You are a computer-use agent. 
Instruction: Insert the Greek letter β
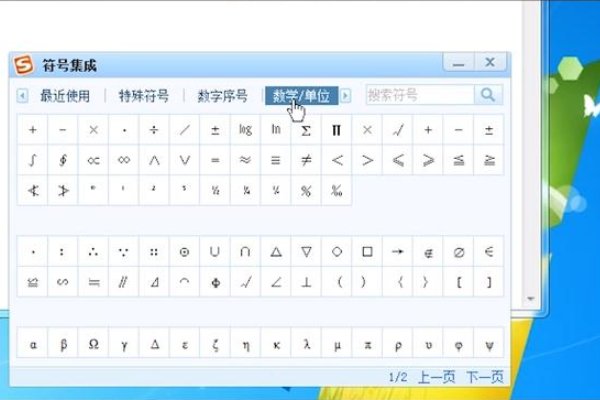tap(63, 343)
